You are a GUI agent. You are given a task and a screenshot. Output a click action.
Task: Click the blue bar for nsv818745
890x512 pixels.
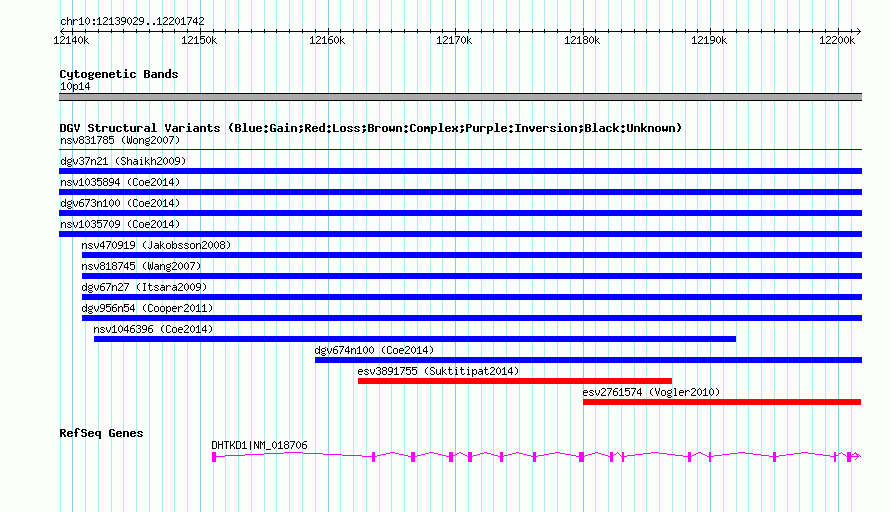tap(472, 276)
